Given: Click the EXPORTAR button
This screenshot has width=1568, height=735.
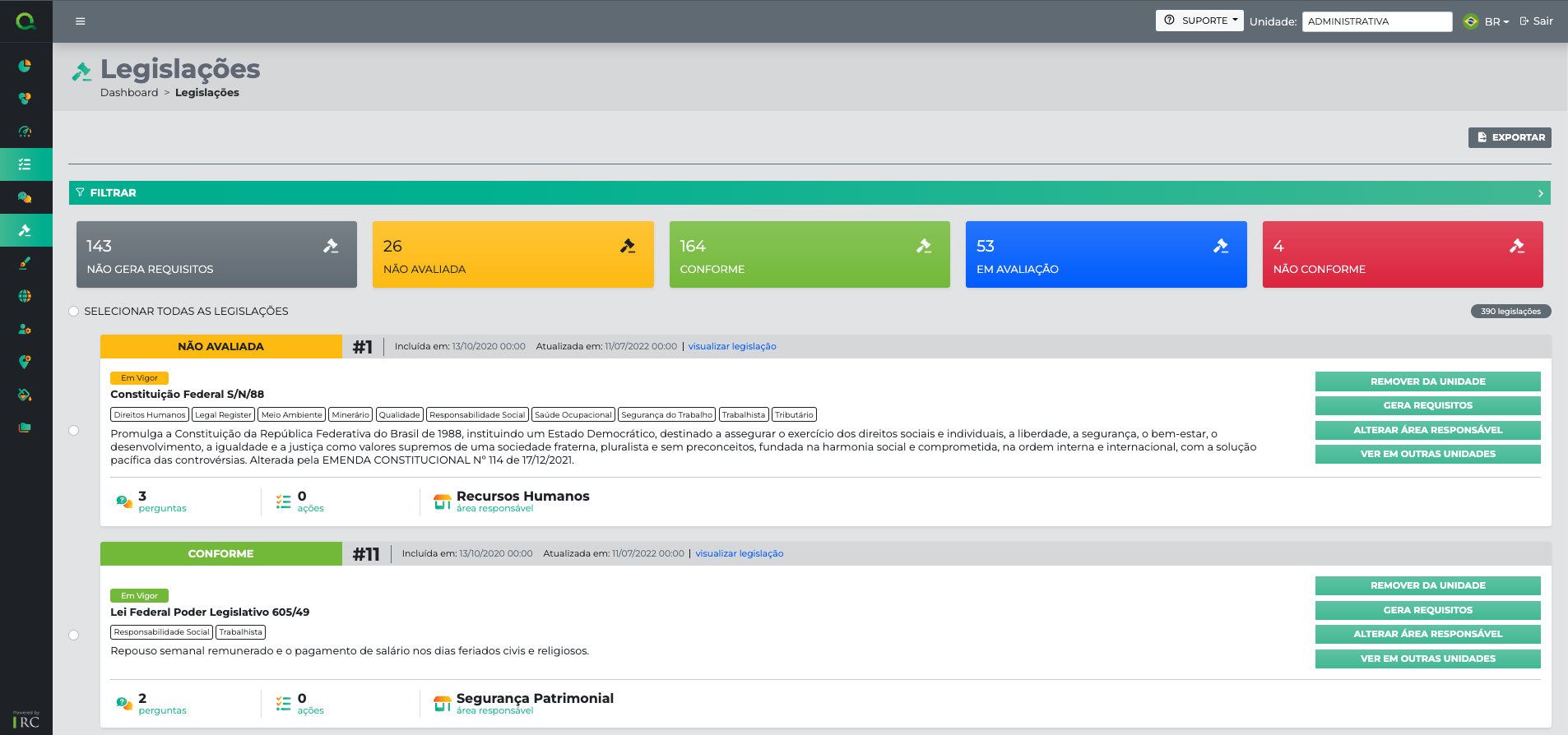Looking at the screenshot, I should click(x=1510, y=137).
